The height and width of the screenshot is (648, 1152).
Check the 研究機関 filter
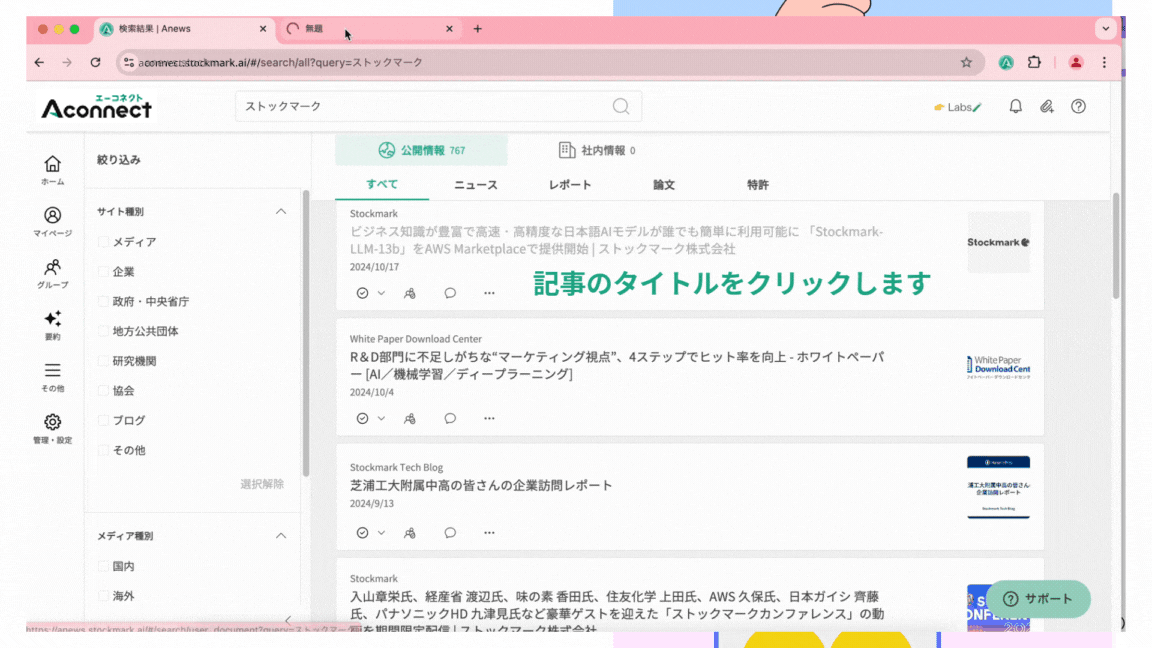point(104,361)
